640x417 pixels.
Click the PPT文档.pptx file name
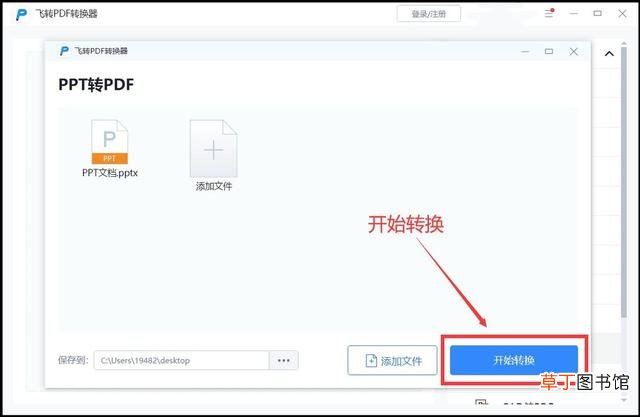110,173
